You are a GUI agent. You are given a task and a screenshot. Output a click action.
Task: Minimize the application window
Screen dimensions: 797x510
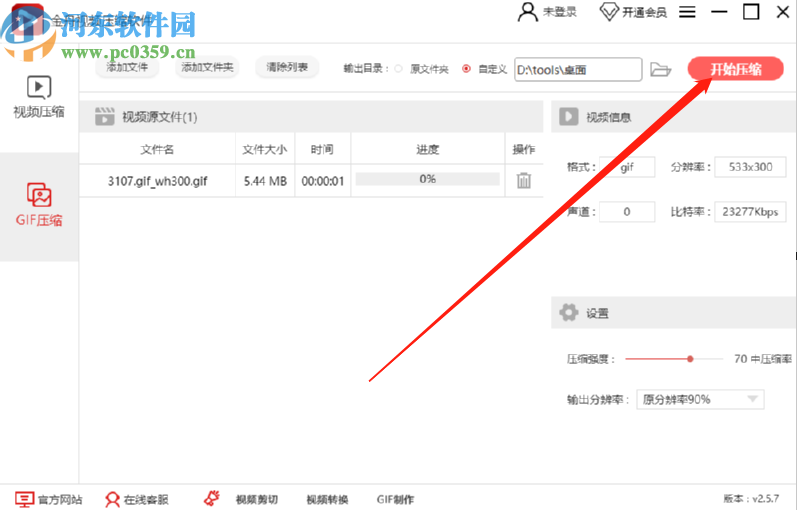tap(719, 12)
